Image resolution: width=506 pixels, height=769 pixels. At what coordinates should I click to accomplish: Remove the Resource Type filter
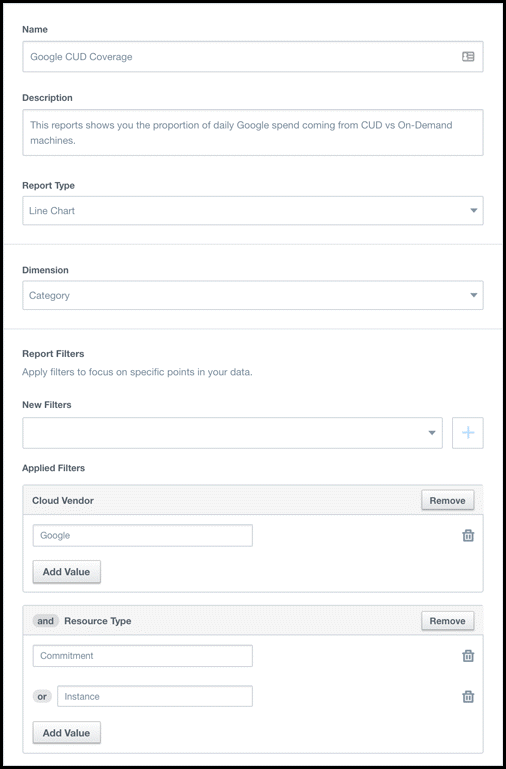pos(448,621)
